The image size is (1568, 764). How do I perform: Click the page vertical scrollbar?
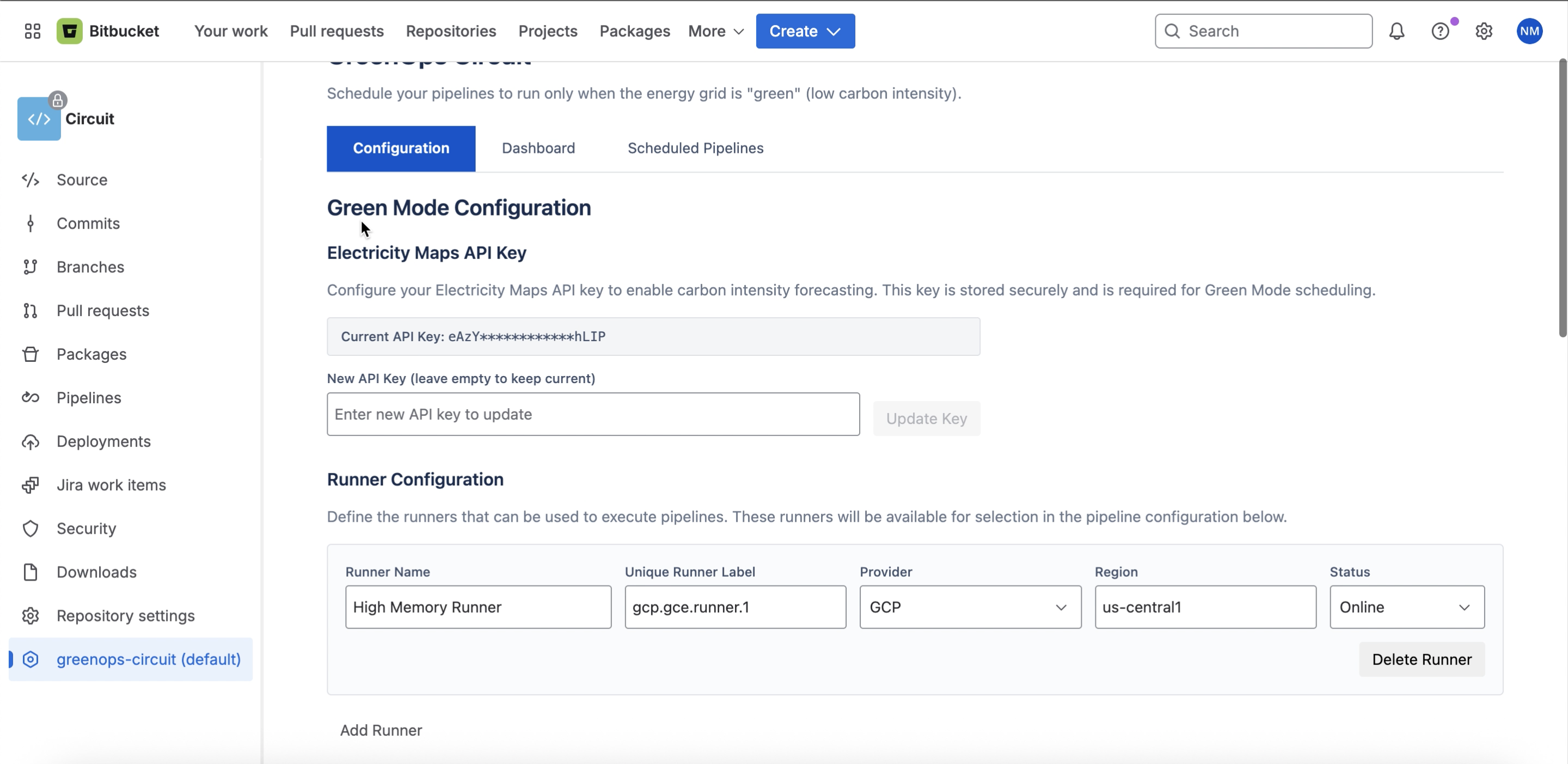coord(1562,198)
